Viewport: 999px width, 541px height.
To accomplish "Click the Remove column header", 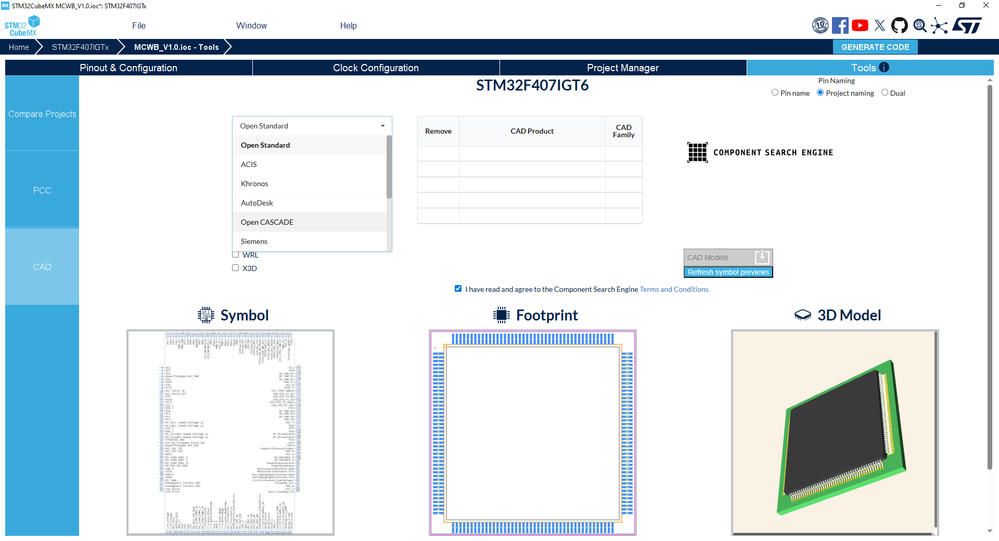I will point(438,131).
